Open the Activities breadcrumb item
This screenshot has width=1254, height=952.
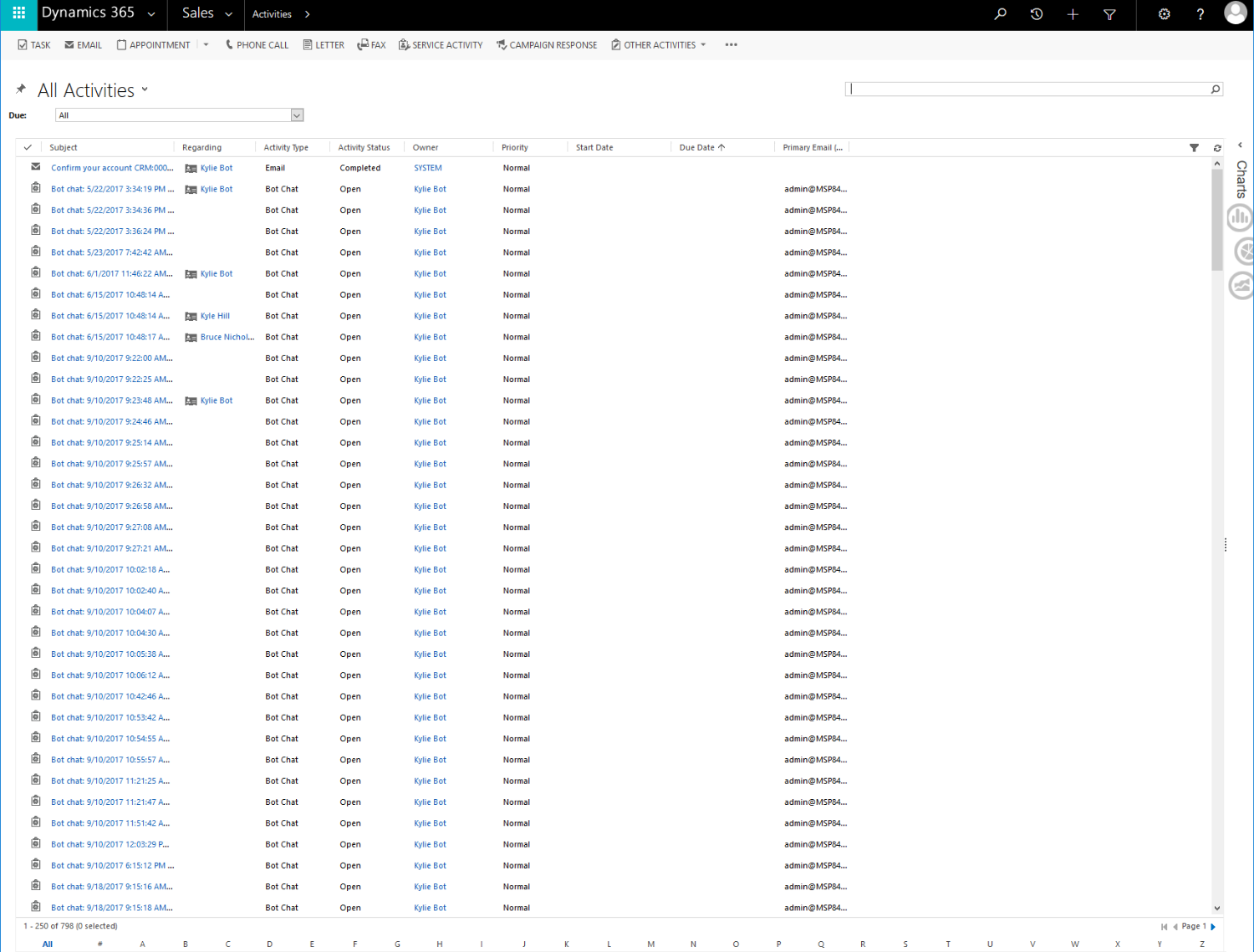point(272,14)
